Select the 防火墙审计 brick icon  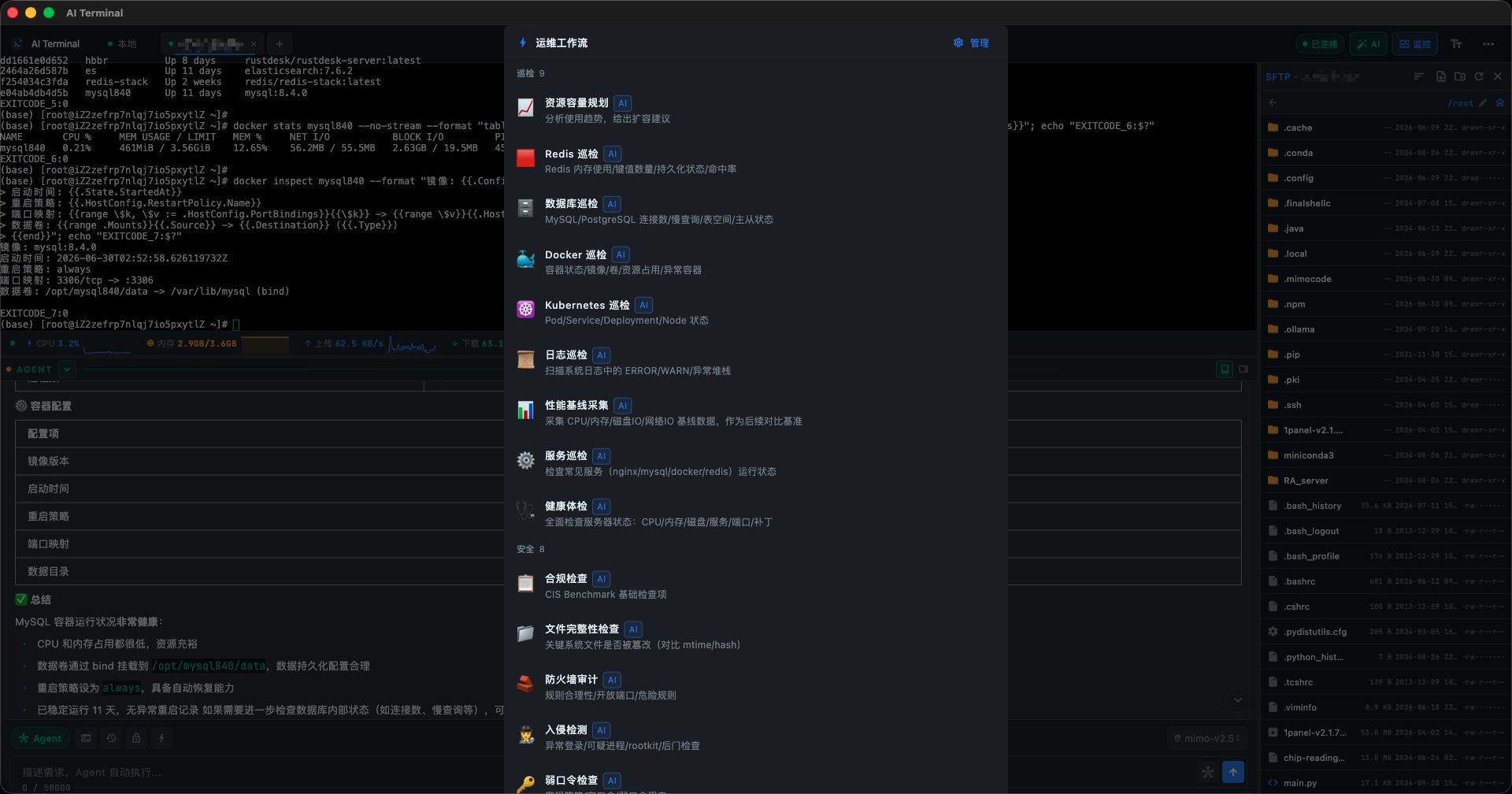point(525,685)
